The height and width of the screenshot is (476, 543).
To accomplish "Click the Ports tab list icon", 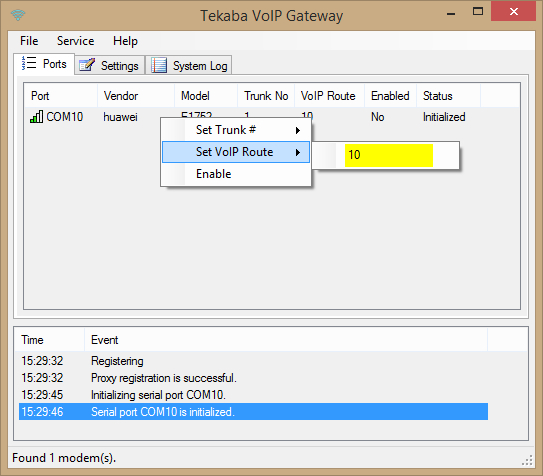I will pyautogui.click(x=29, y=63).
